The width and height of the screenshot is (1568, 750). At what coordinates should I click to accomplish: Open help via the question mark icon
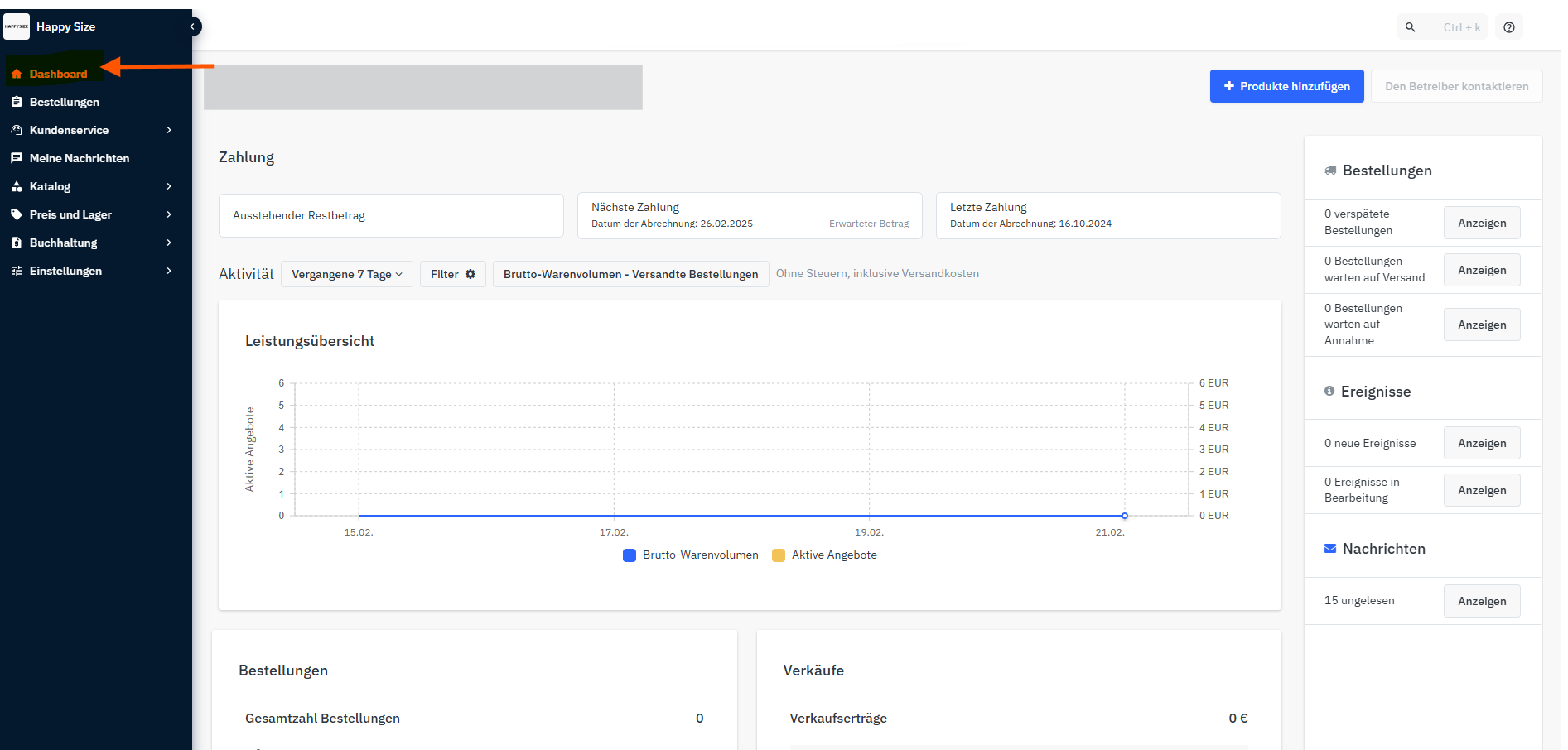(x=1509, y=27)
